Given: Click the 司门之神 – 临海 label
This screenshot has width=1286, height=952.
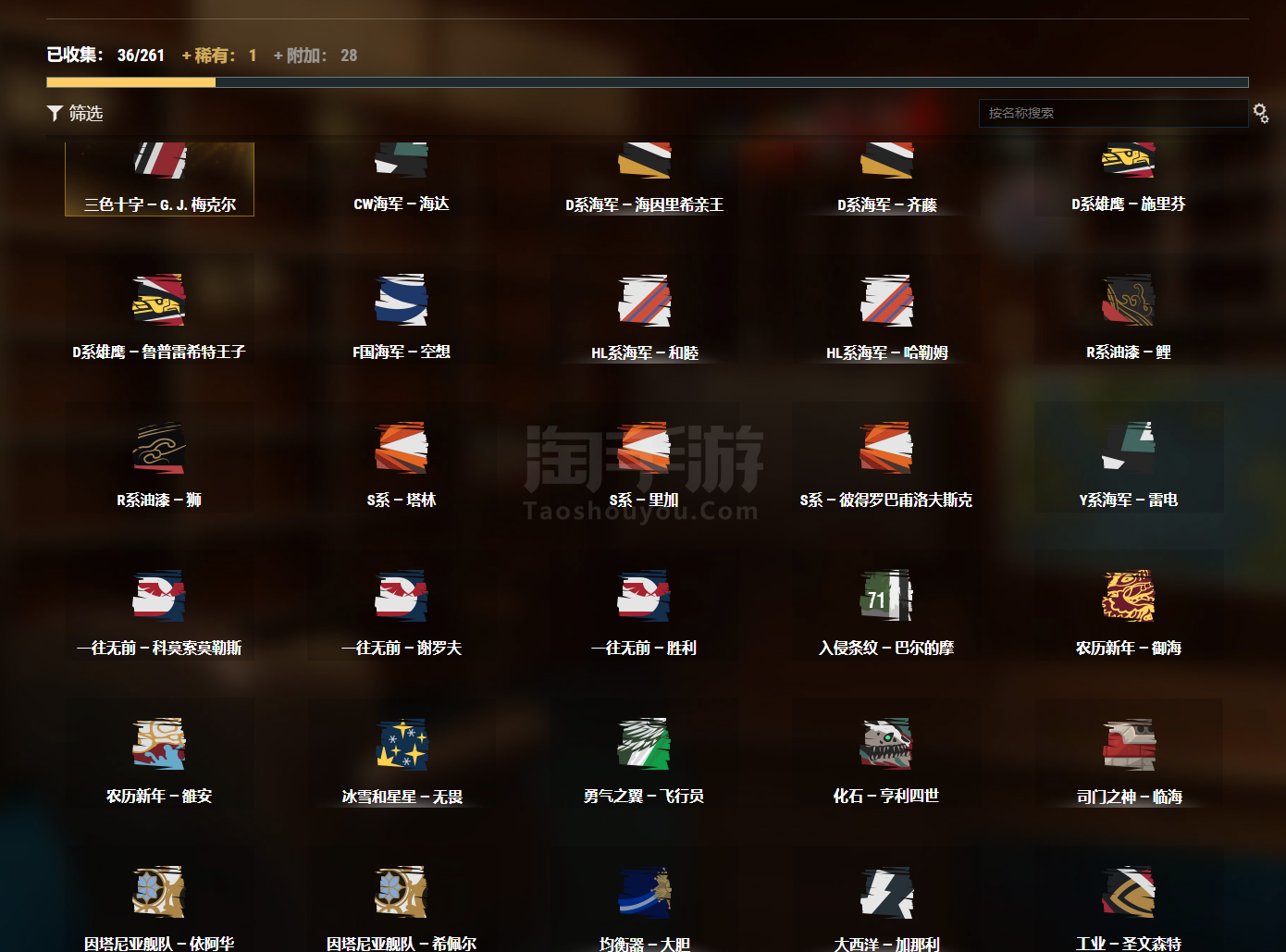Looking at the screenshot, I should click(1129, 797).
